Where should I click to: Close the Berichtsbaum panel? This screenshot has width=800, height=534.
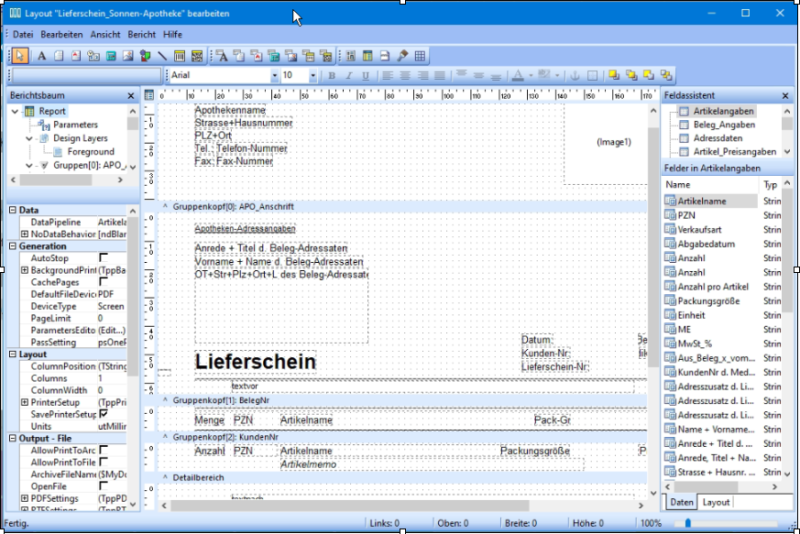click(129, 95)
